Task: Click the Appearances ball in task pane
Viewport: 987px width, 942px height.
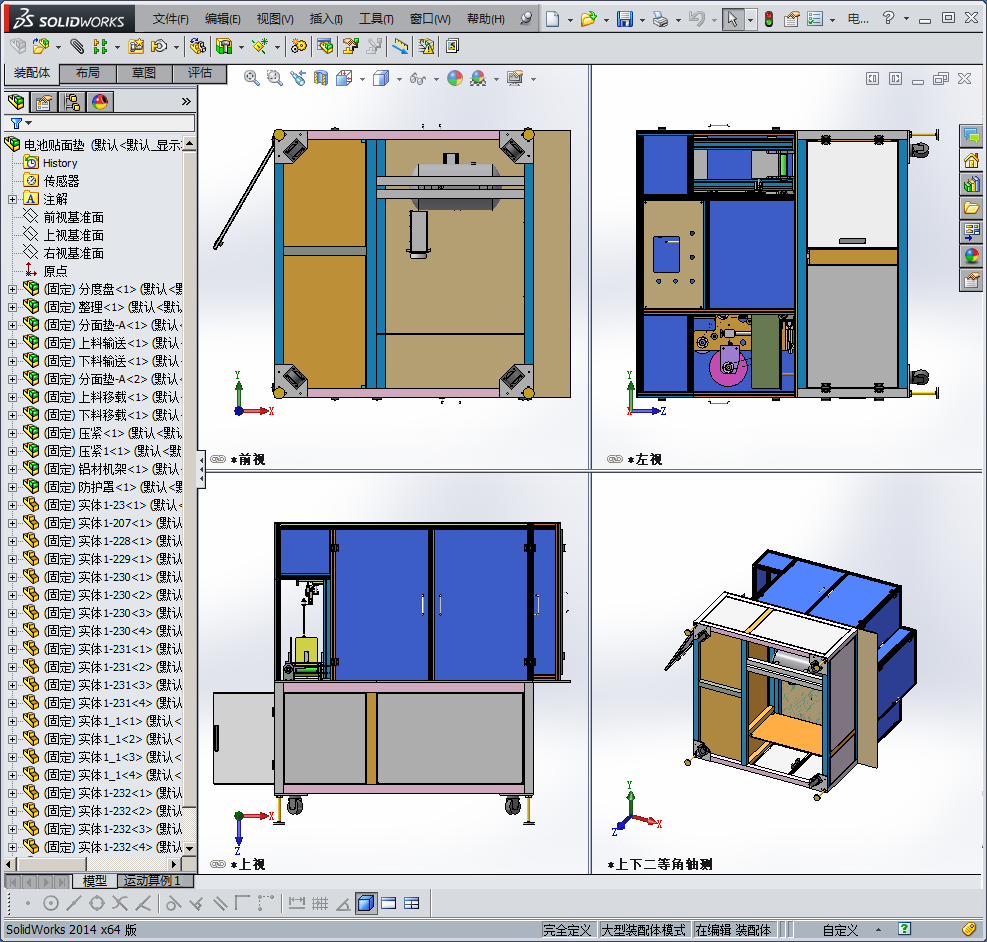Action: 972,256
